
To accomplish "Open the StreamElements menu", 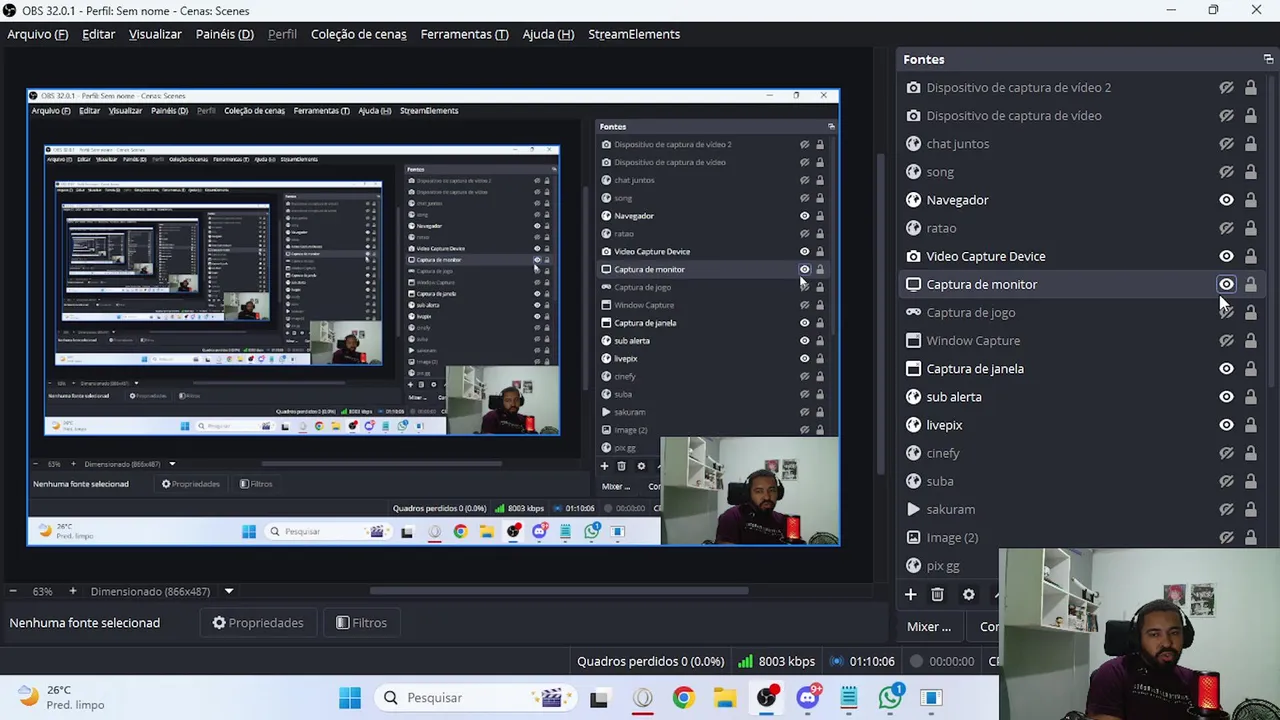I will [634, 34].
